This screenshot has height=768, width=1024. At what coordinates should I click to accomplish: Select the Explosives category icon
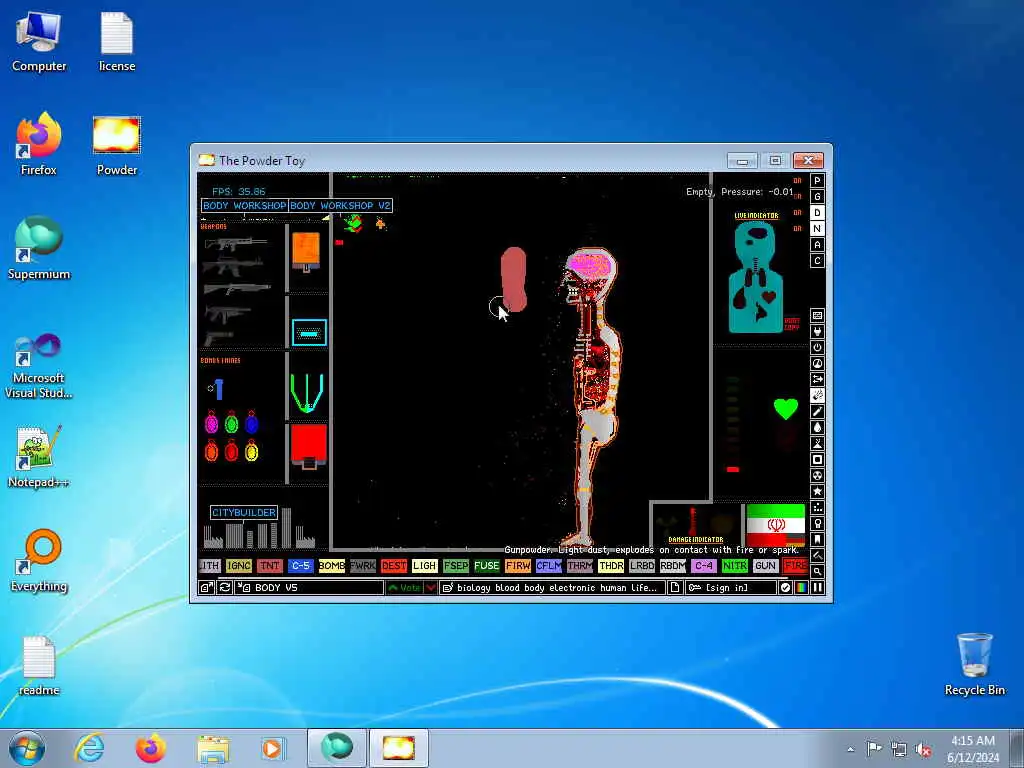[817, 396]
